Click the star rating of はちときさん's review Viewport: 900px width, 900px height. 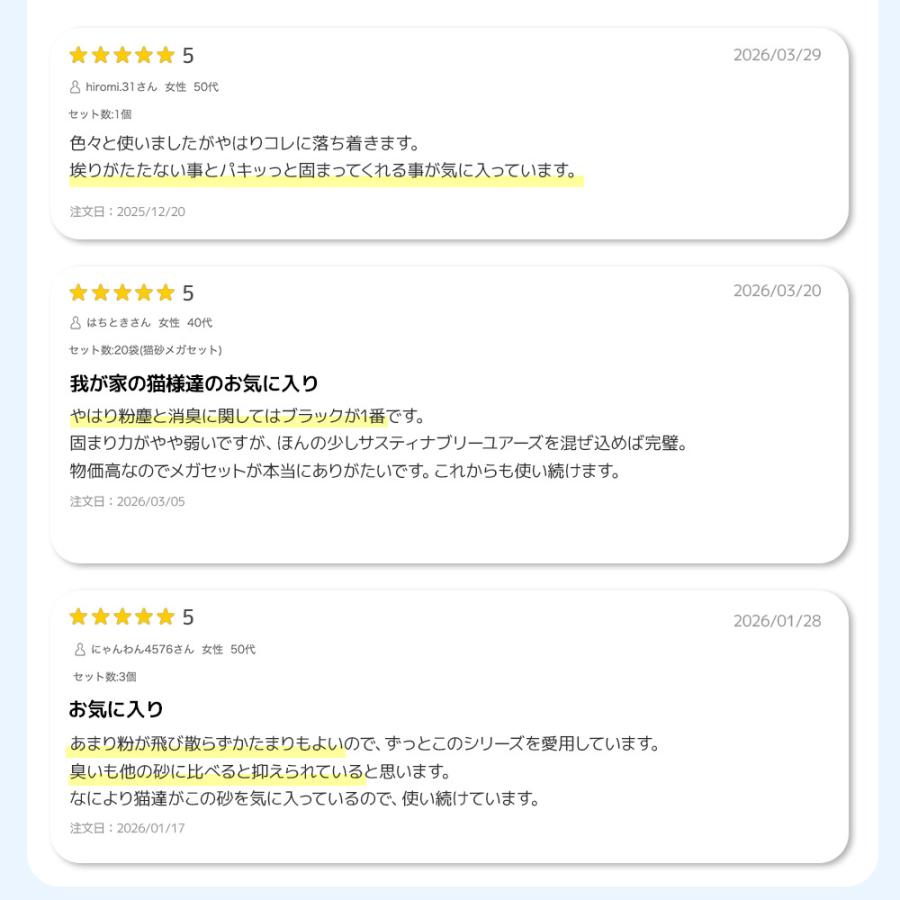pos(121,293)
